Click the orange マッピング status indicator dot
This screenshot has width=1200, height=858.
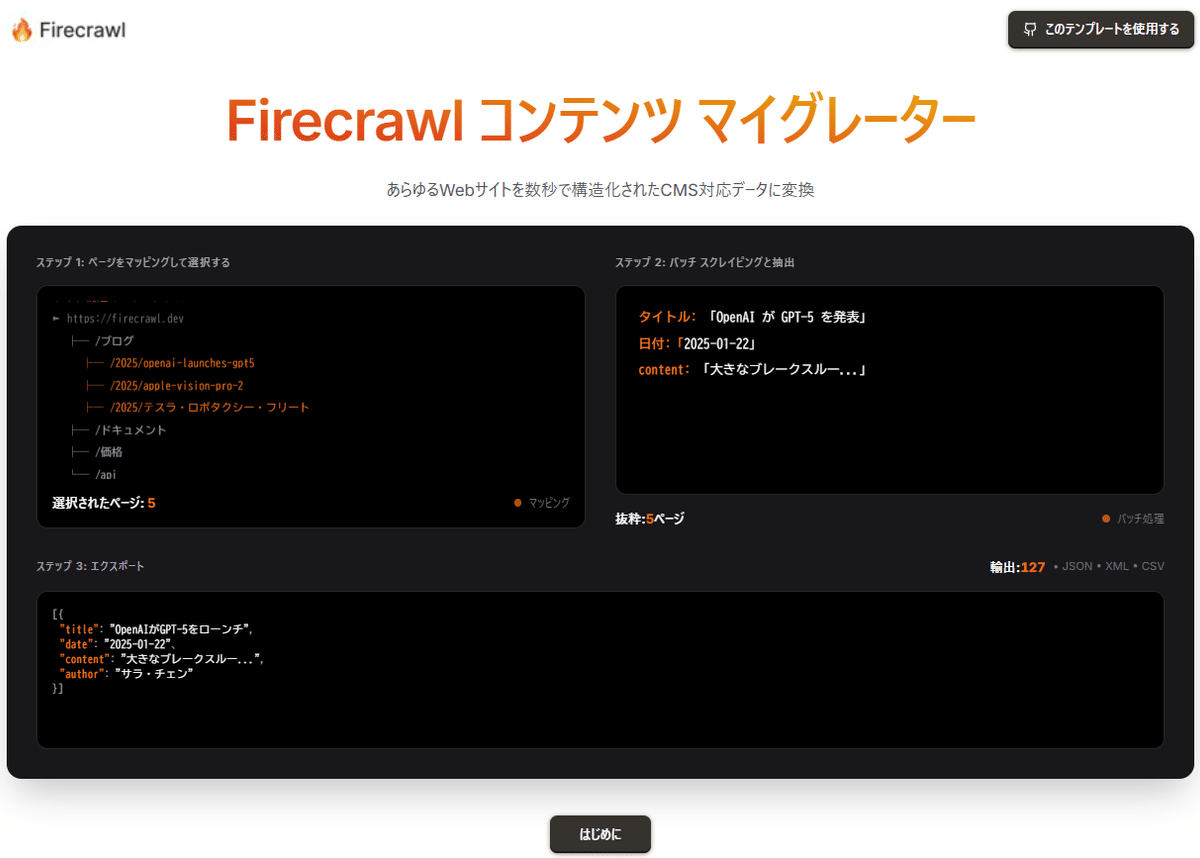(x=516, y=503)
